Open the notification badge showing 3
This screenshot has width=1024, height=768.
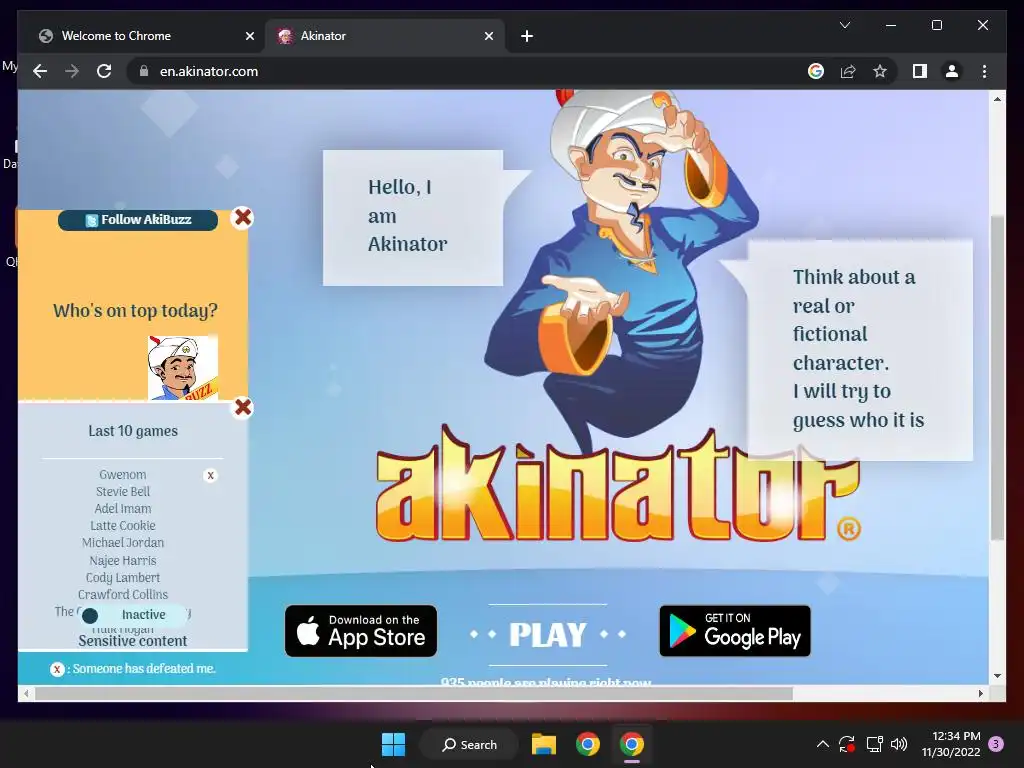tap(996, 744)
